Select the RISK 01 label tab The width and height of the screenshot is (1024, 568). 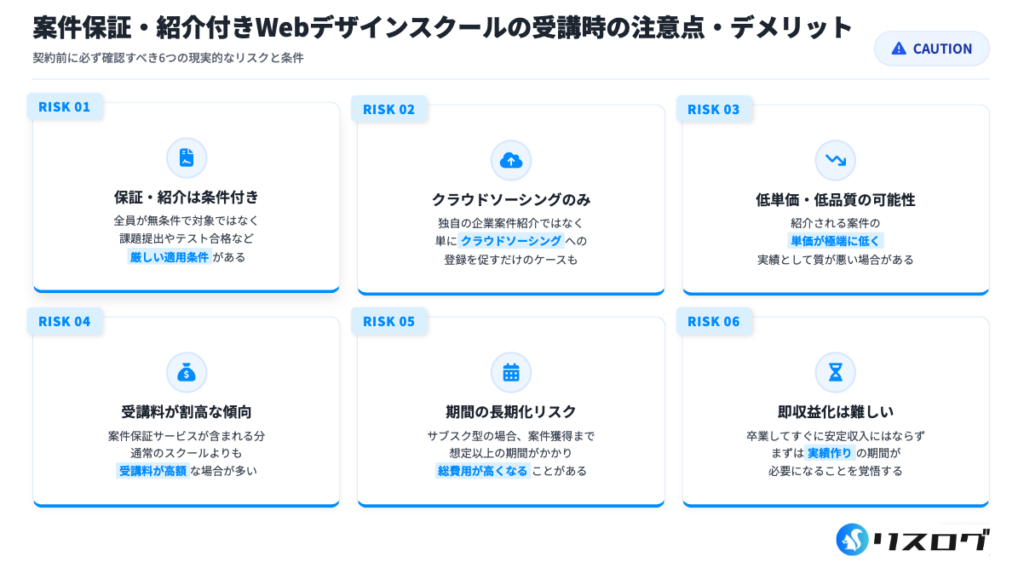[x=65, y=107]
